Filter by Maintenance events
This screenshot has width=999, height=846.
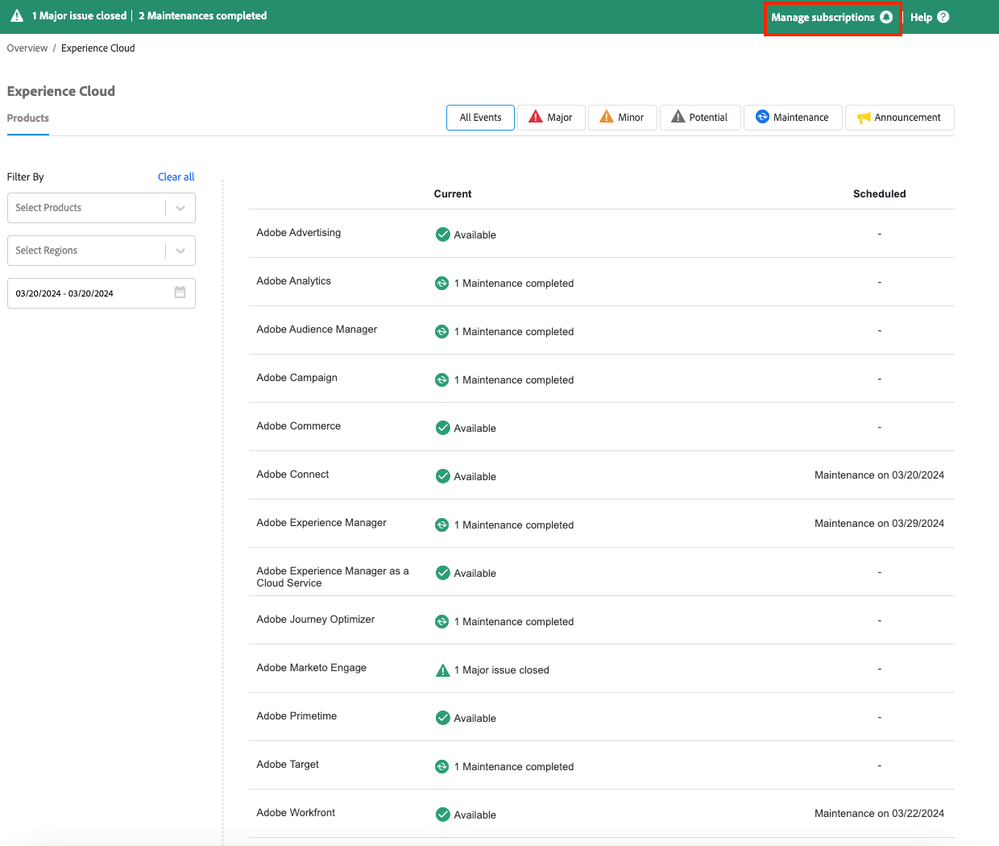(793, 118)
